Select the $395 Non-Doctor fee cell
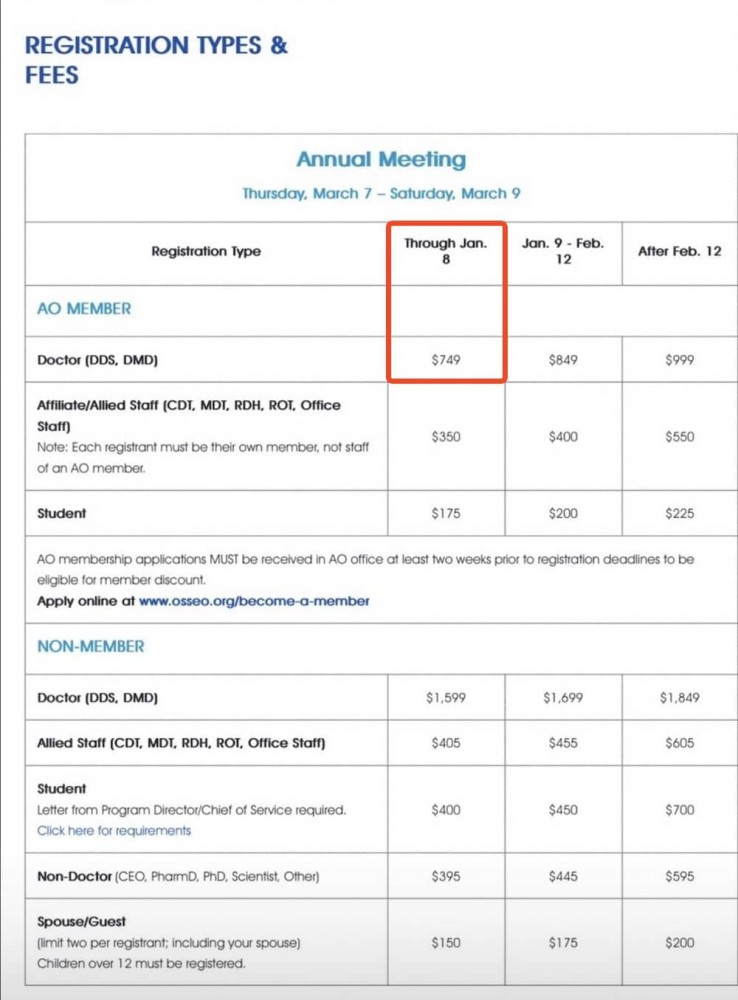Viewport: 738px width, 1000px height. point(446,876)
